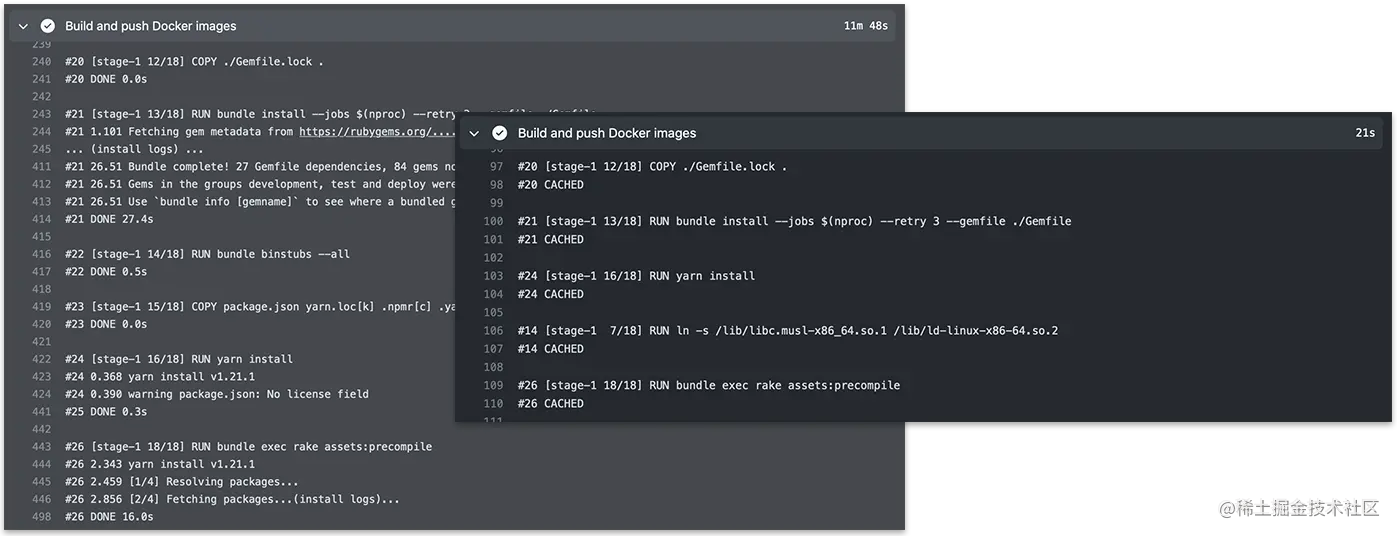Click the success check icon in the 11m 48s log panel
The width and height of the screenshot is (1397, 536).
[x=47, y=26]
